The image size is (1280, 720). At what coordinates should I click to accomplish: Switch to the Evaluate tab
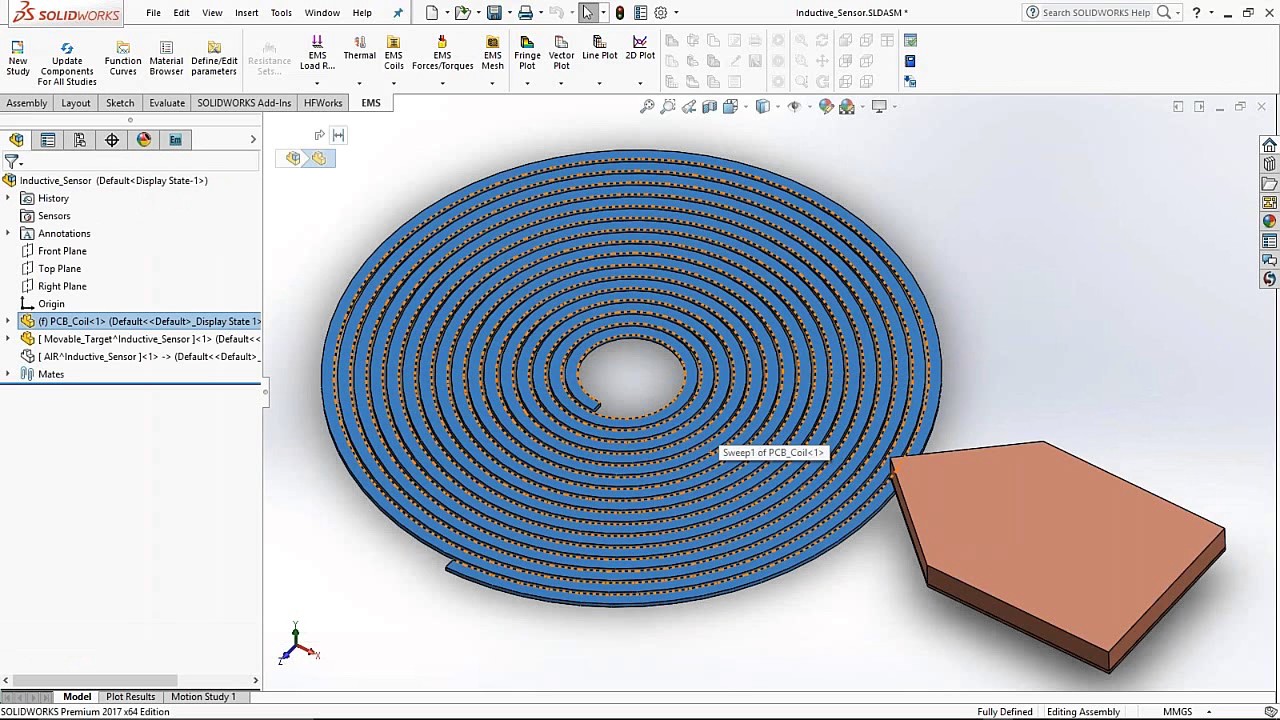[167, 103]
